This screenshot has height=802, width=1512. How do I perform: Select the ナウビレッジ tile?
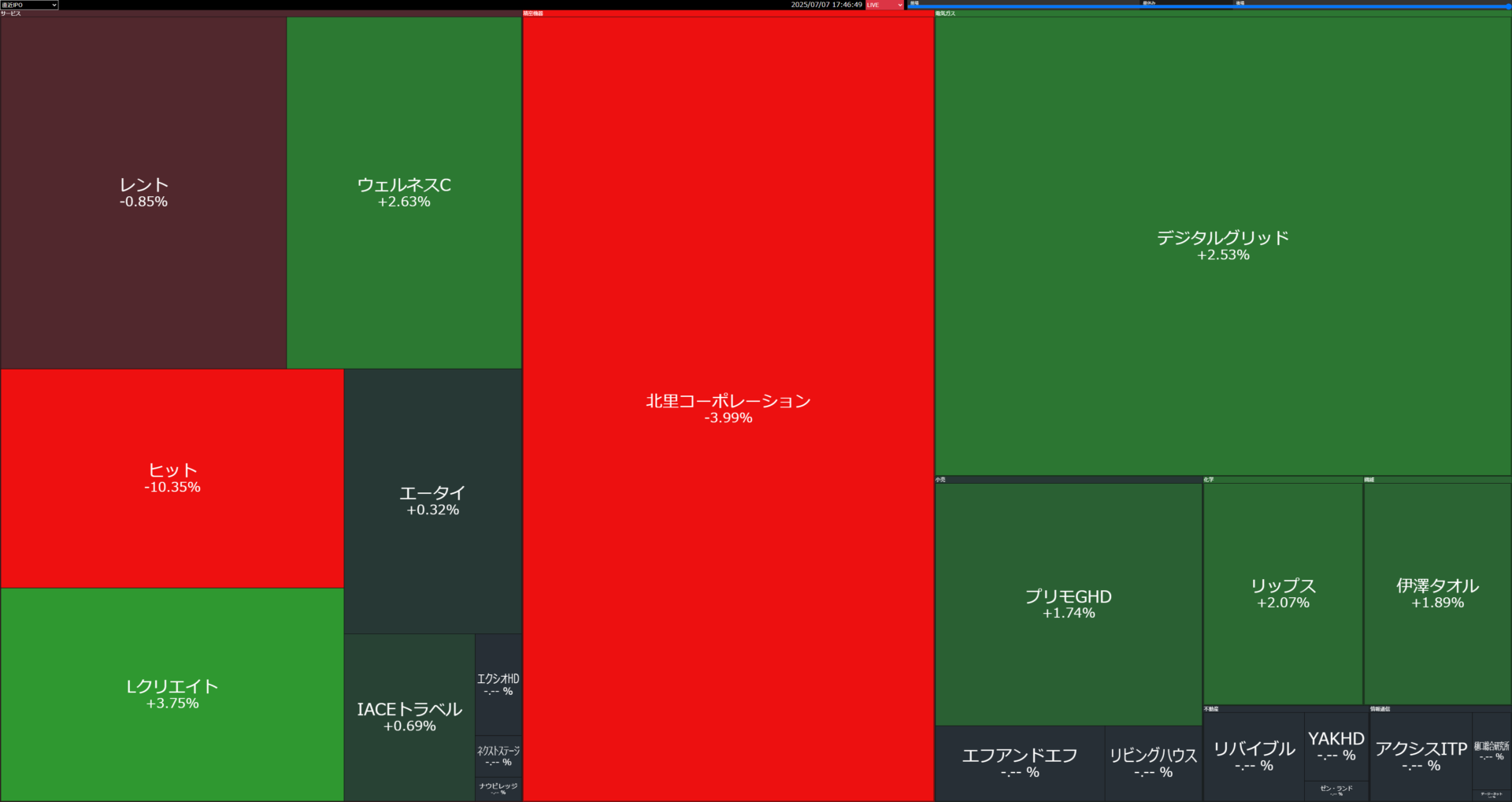[x=498, y=789]
